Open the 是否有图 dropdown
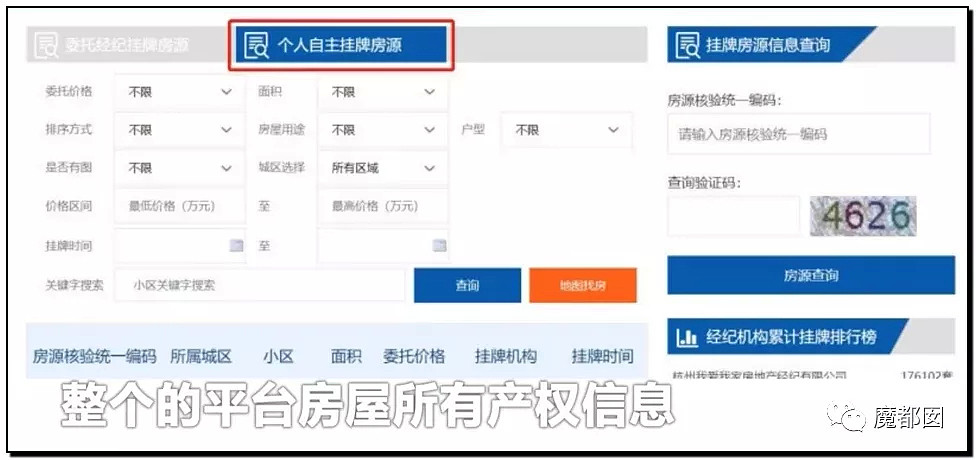The height and width of the screenshot is (460, 976). tap(179, 168)
